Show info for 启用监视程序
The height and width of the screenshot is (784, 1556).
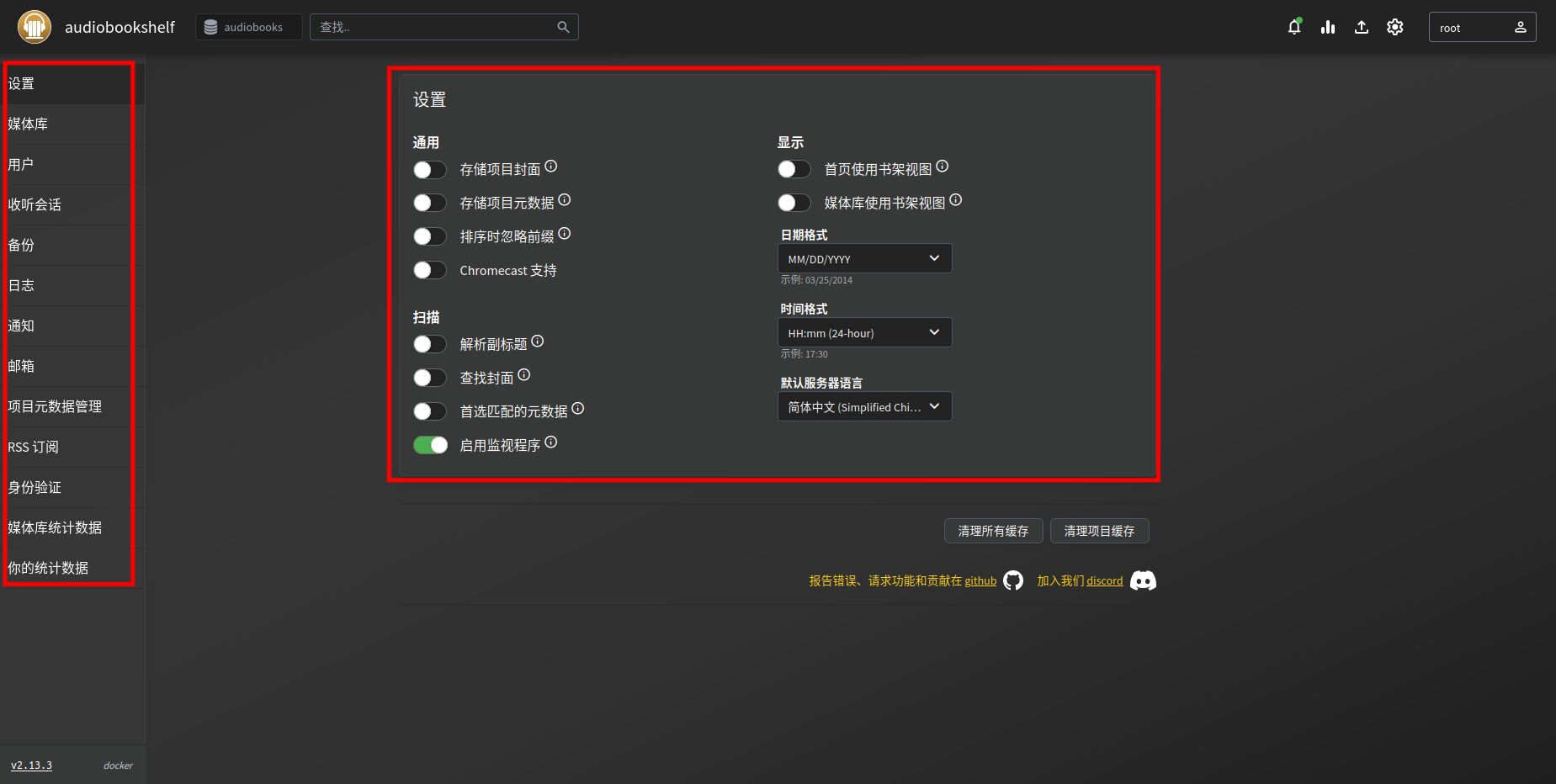click(551, 442)
